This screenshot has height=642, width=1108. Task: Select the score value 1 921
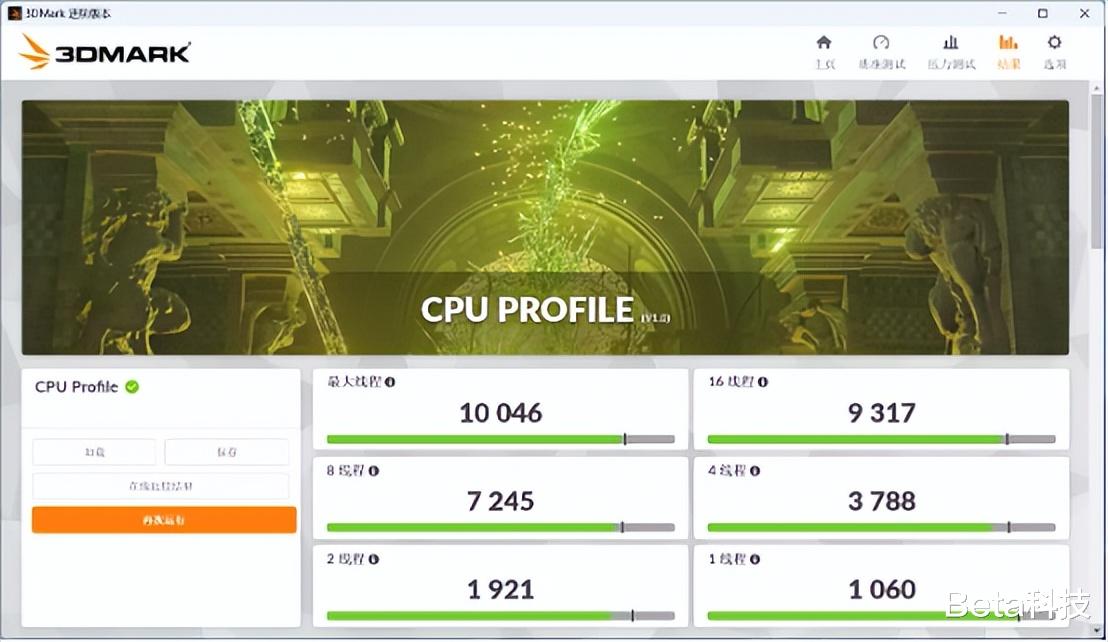coord(500,590)
